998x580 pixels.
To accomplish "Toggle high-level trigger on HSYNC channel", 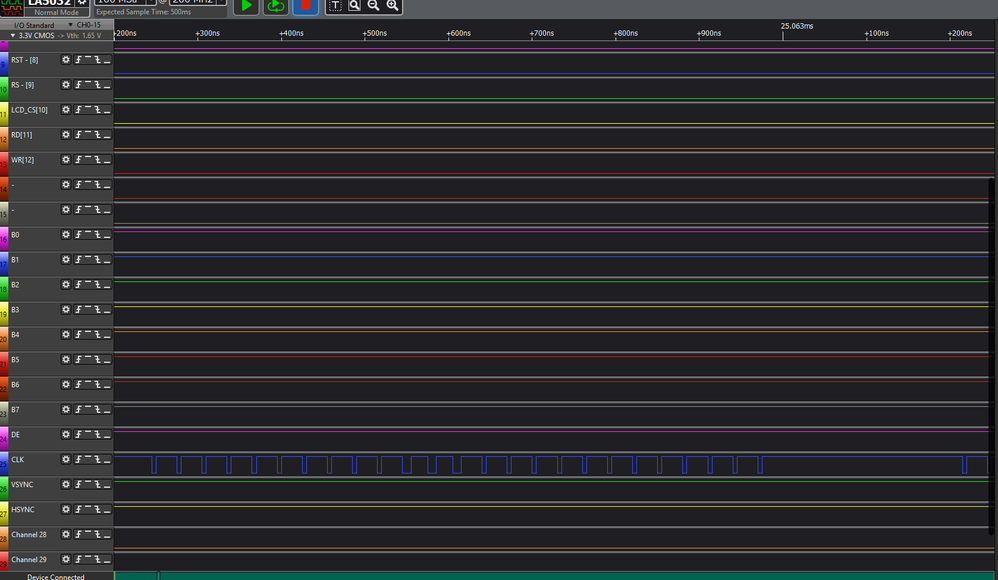I will tap(88, 509).
